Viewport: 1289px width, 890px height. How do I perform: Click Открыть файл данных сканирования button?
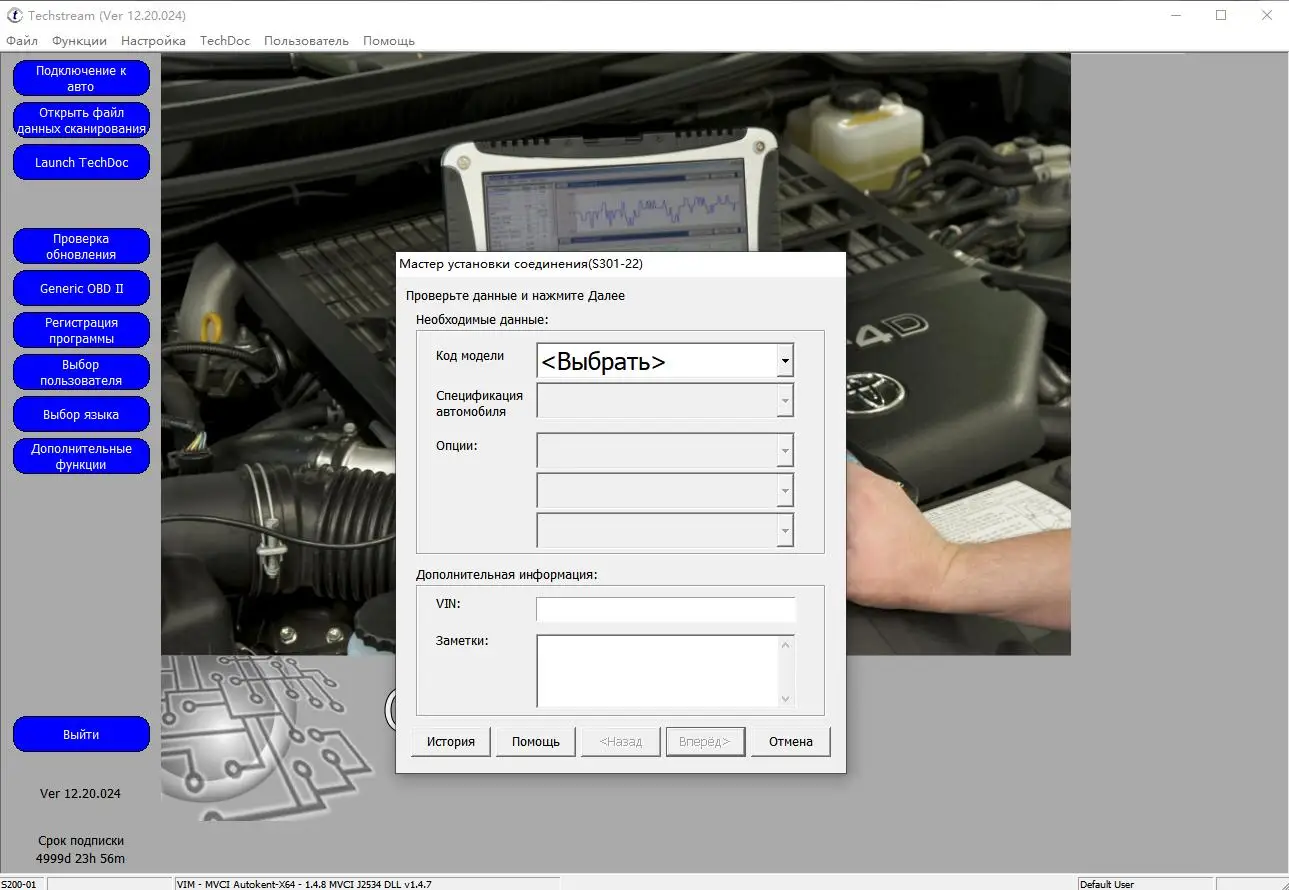[x=81, y=120]
